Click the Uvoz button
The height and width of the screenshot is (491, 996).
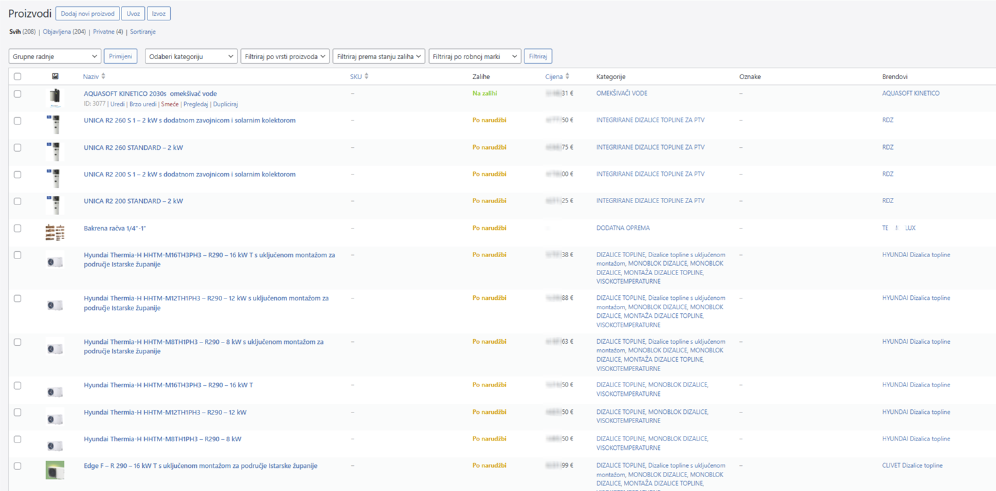pos(133,14)
